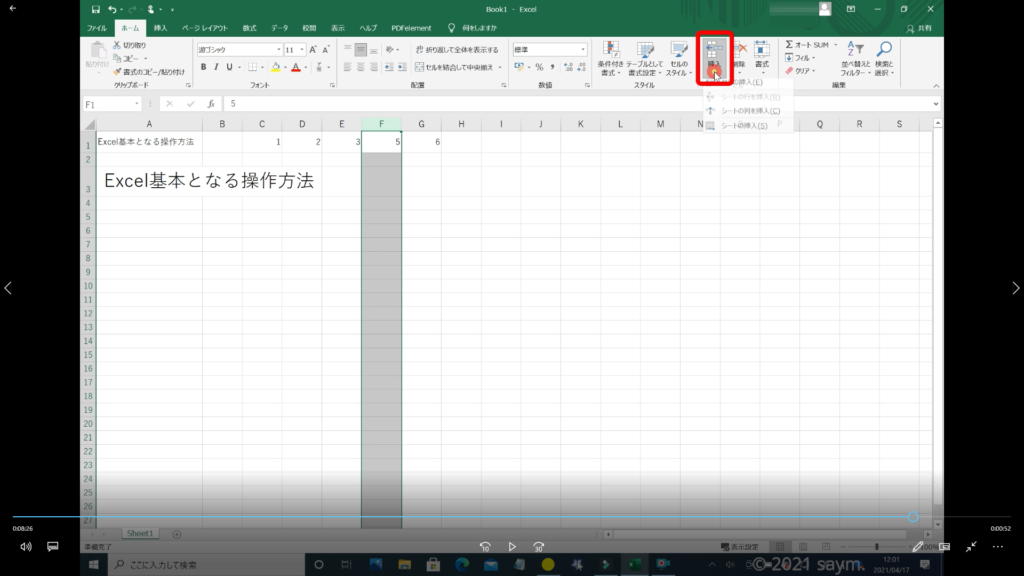This screenshot has height=576, width=1024.
Task: Toggle the video captions button
Action: (x=53, y=547)
